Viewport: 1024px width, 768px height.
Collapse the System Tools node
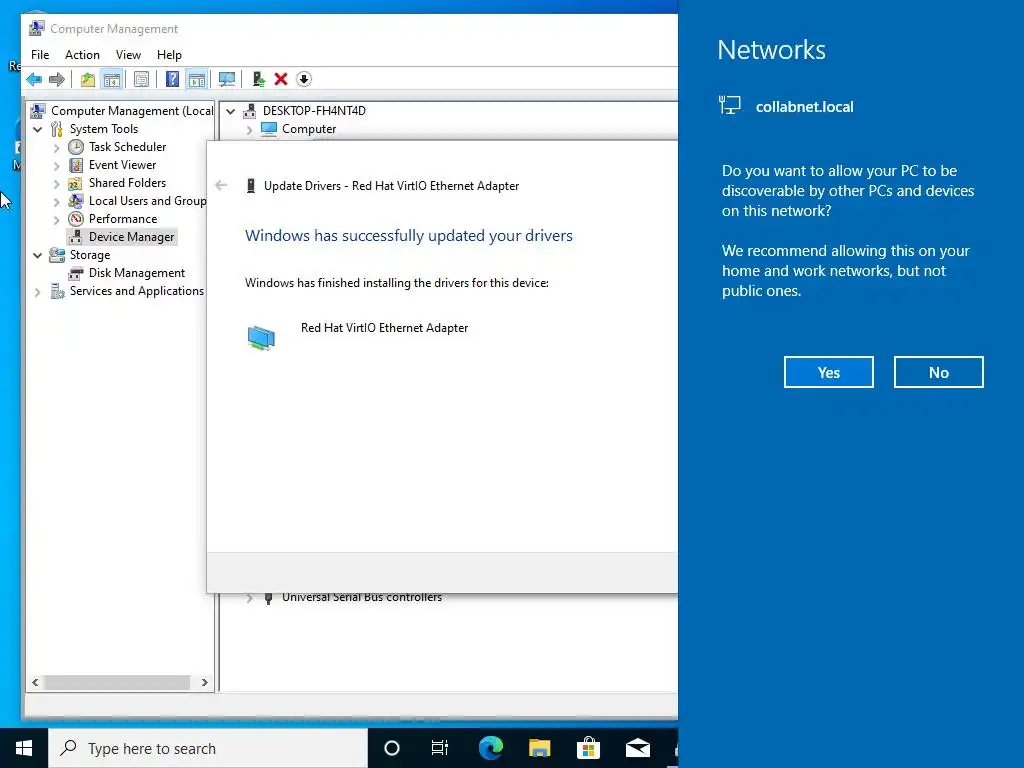coord(38,129)
